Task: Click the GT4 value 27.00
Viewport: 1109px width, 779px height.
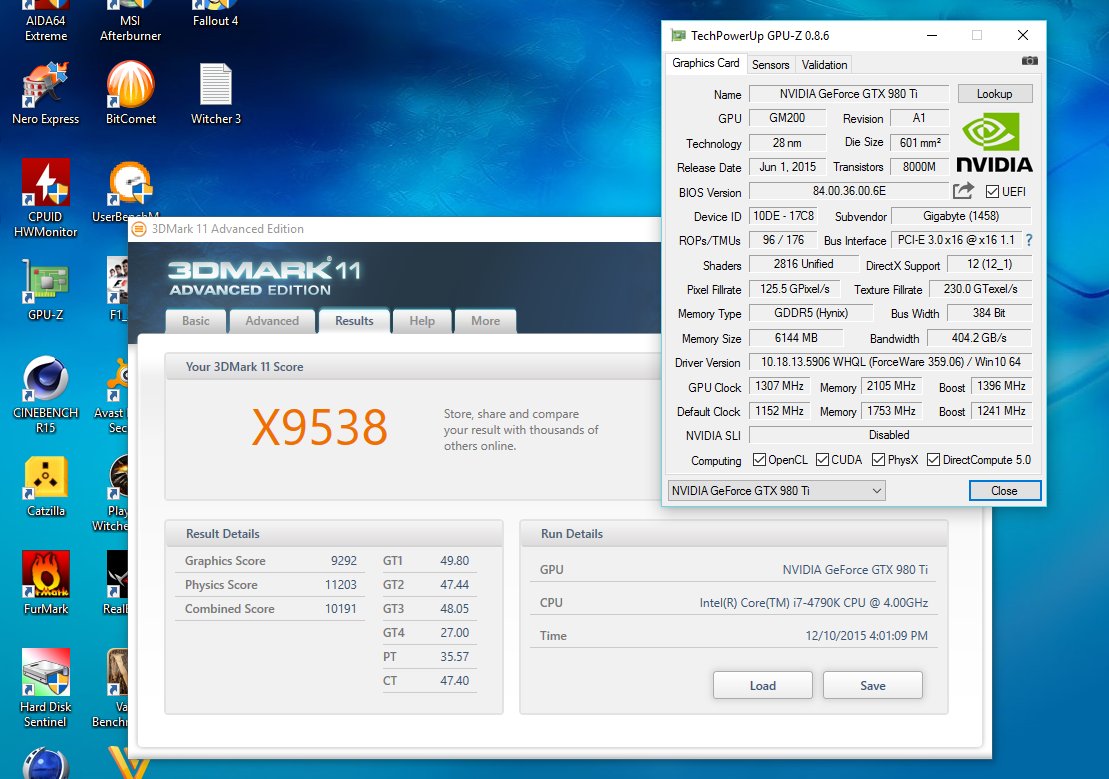Action: (455, 633)
